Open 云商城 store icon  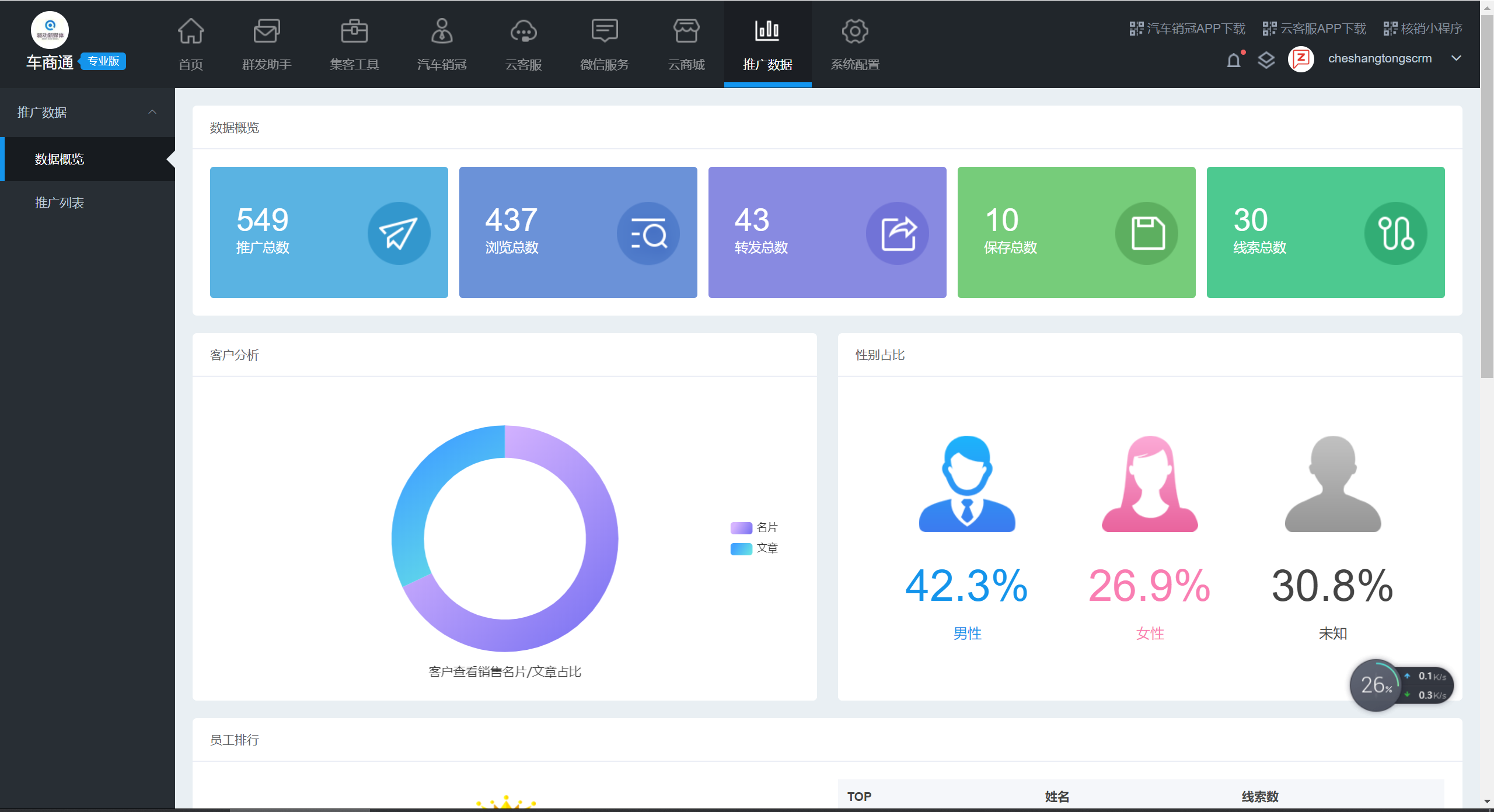pyautogui.click(x=686, y=32)
